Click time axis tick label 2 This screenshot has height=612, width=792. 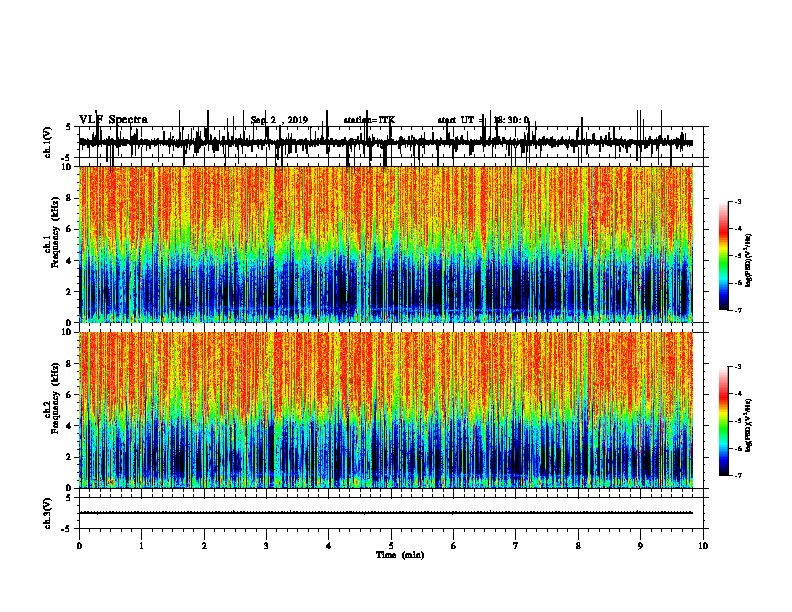pos(204,546)
